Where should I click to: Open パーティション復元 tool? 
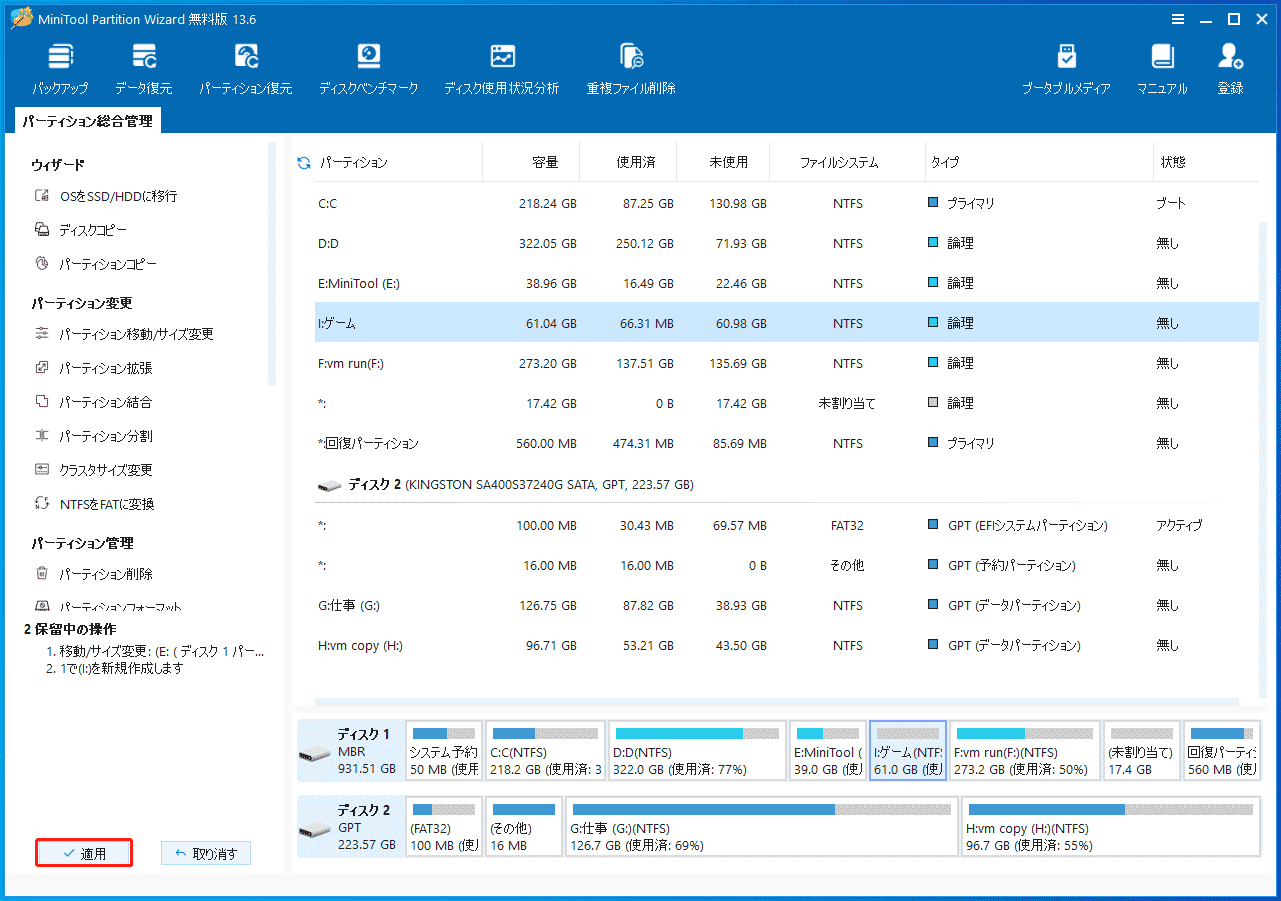click(245, 69)
